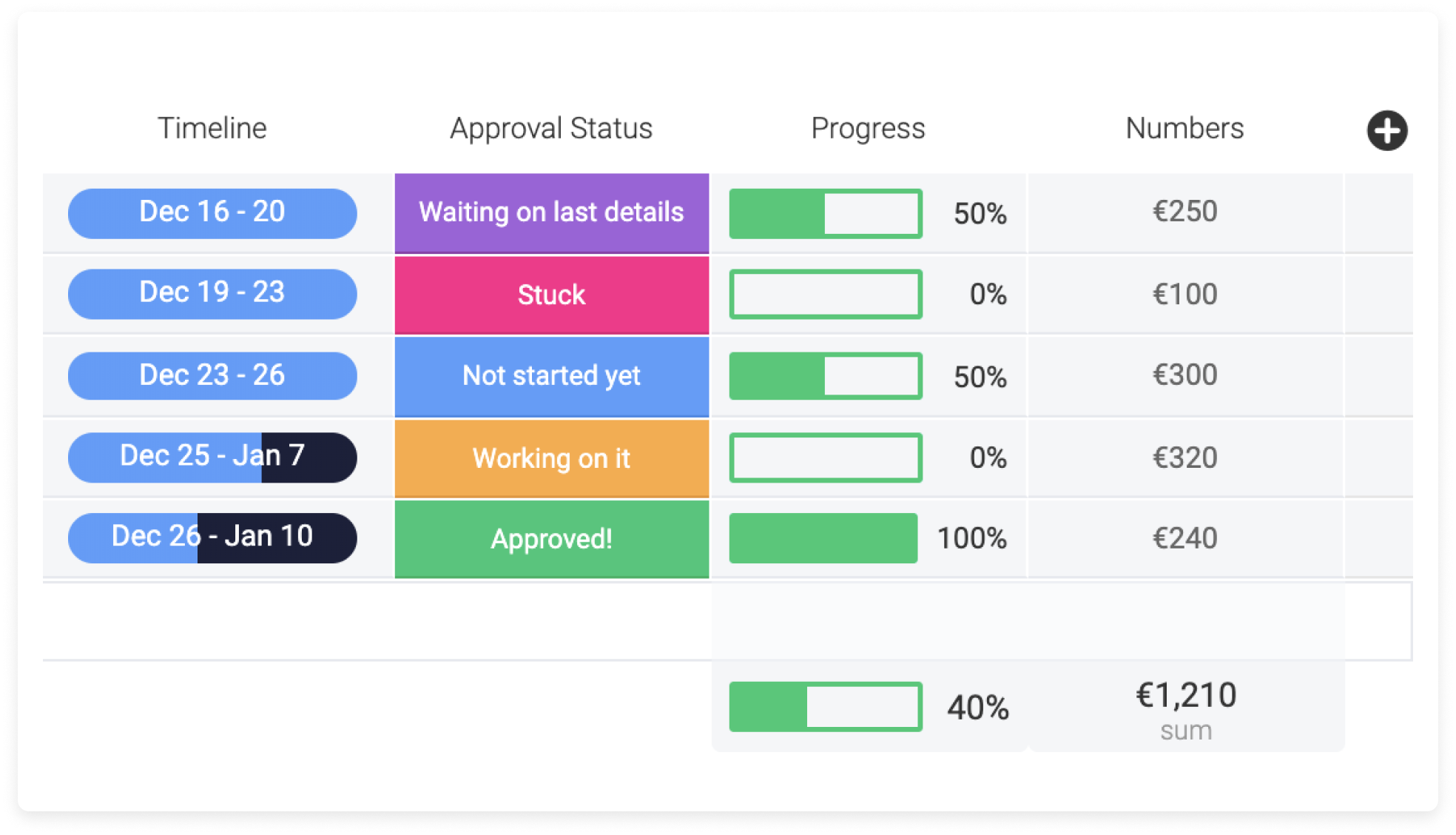The image size is (1456, 835).
Task: Open the Stuck status cell
Action: [552, 295]
